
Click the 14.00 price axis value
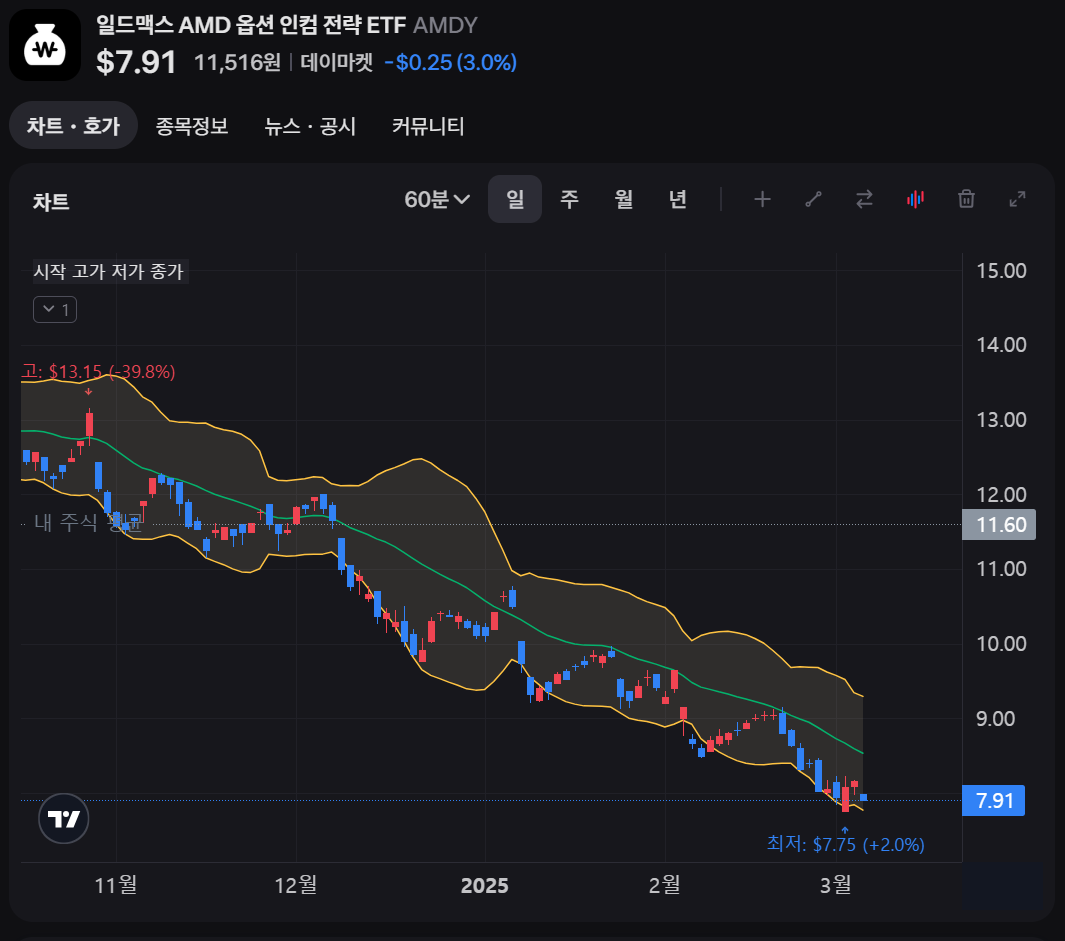click(1001, 345)
